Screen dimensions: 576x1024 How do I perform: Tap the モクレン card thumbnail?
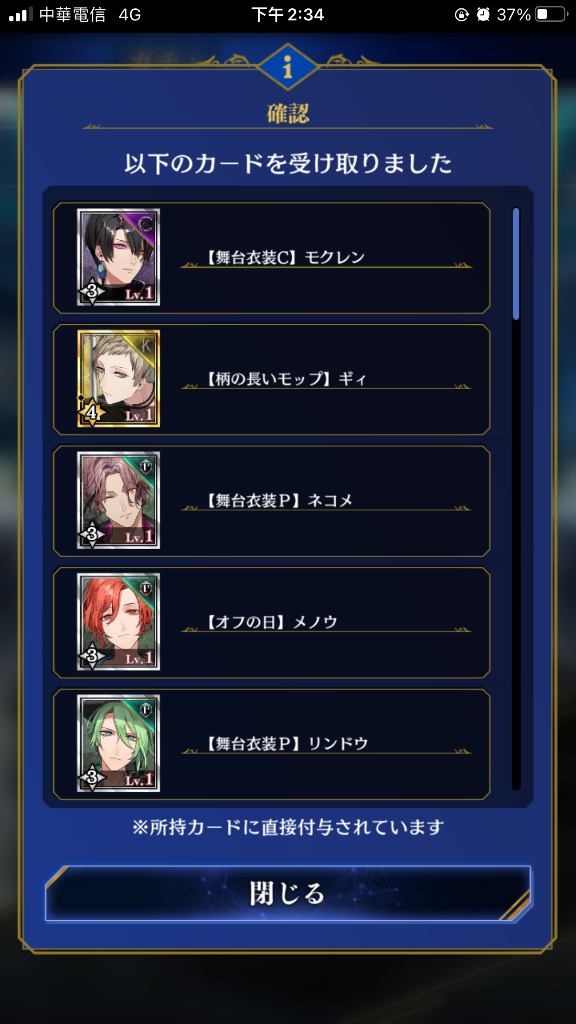(118, 257)
